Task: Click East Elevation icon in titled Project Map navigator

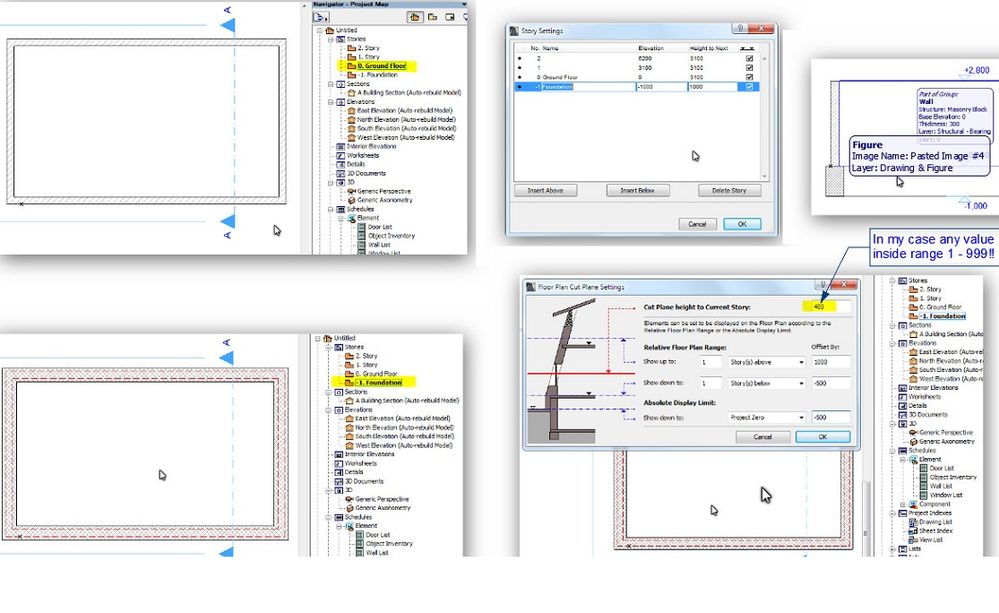Action: (x=351, y=110)
